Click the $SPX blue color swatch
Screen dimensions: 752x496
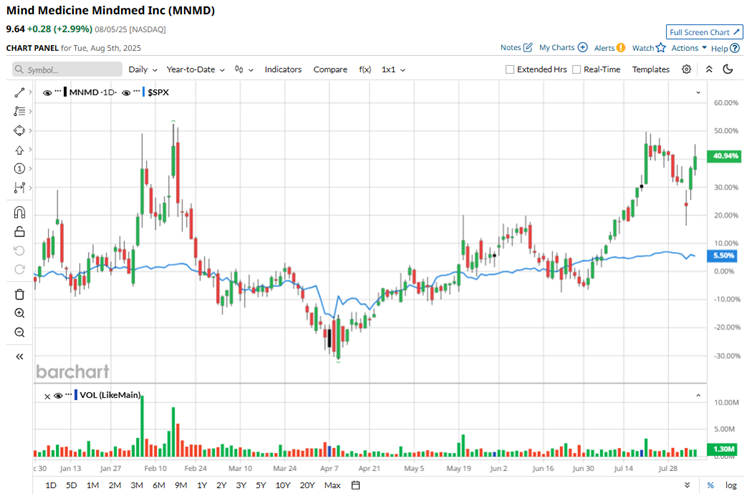coord(143,92)
